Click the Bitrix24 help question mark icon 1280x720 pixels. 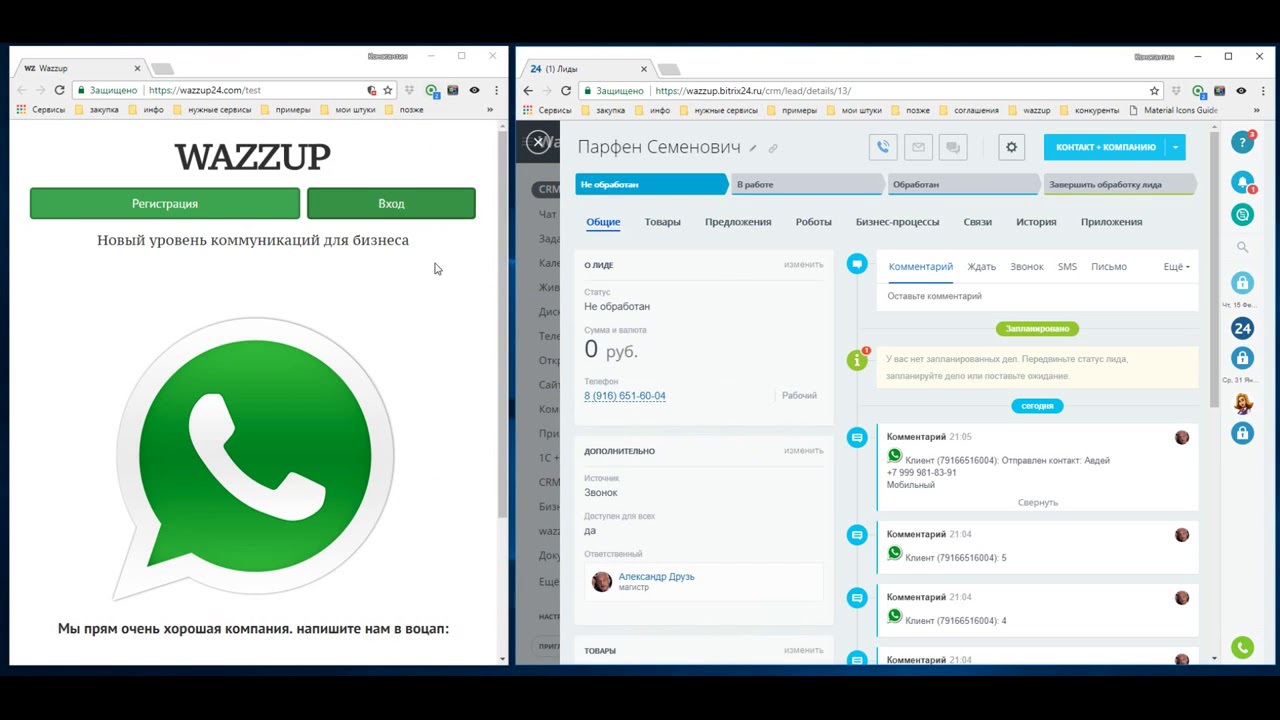point(1242,143)
